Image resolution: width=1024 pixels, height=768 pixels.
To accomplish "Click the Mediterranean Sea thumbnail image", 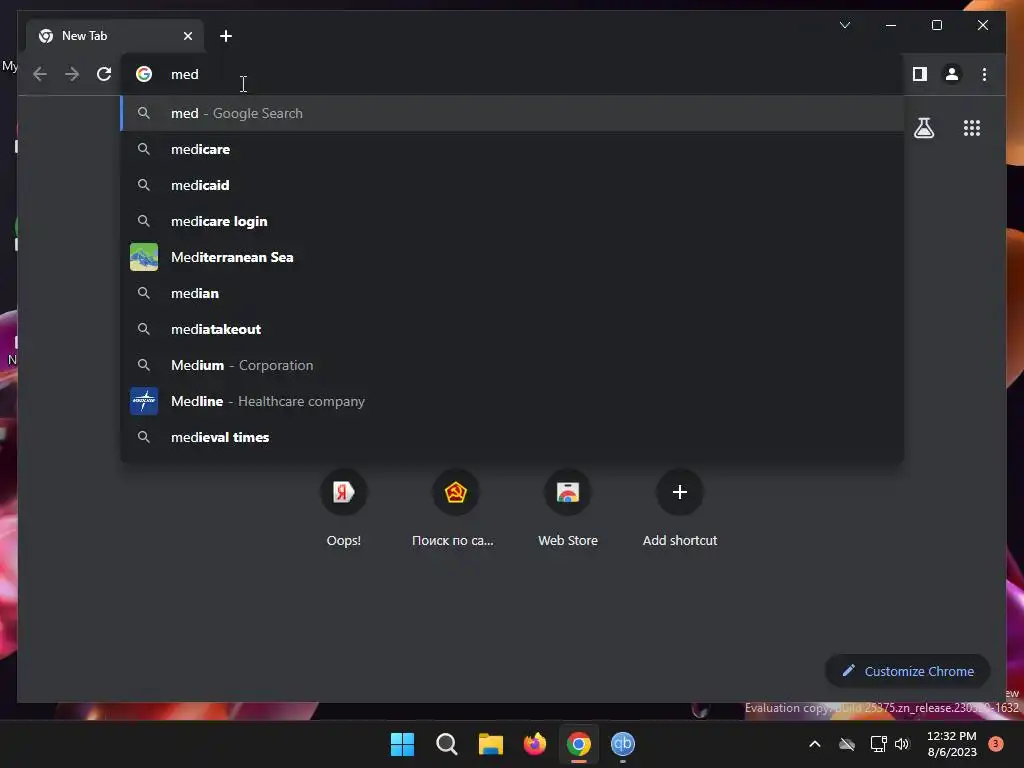I will [144, 257].
